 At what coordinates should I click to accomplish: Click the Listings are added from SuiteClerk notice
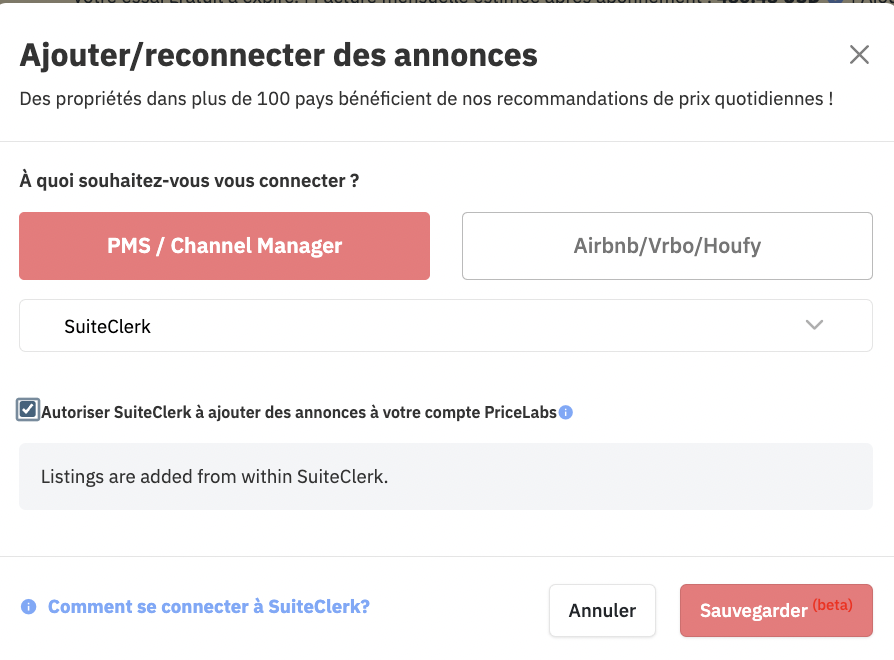coord(446,476)
